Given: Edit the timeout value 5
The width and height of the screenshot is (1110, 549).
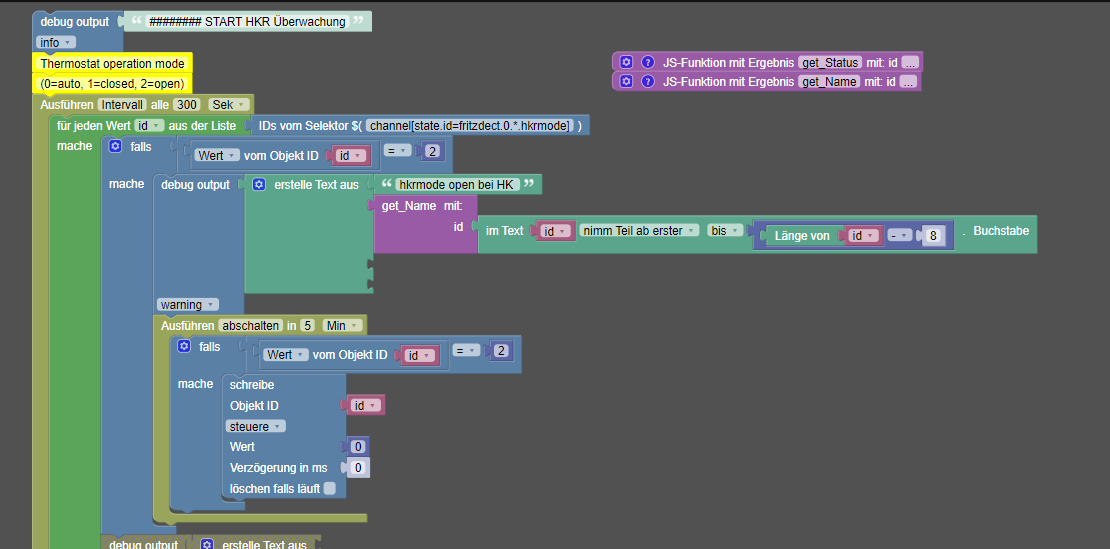Looking at the screenshot, I should tap(307, 325).
